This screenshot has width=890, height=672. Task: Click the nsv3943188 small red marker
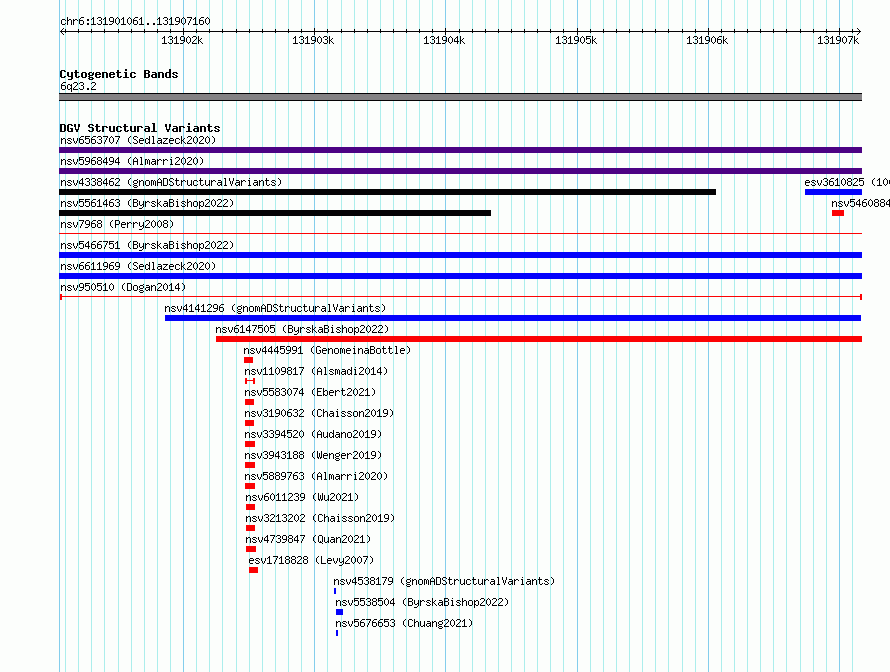250,465
